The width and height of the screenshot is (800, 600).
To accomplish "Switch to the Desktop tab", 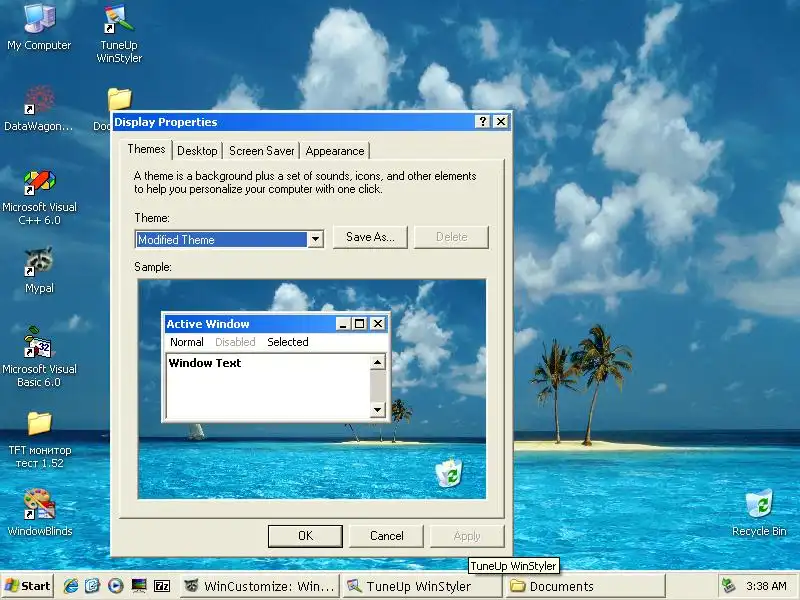I will click(x=197, y=151).
